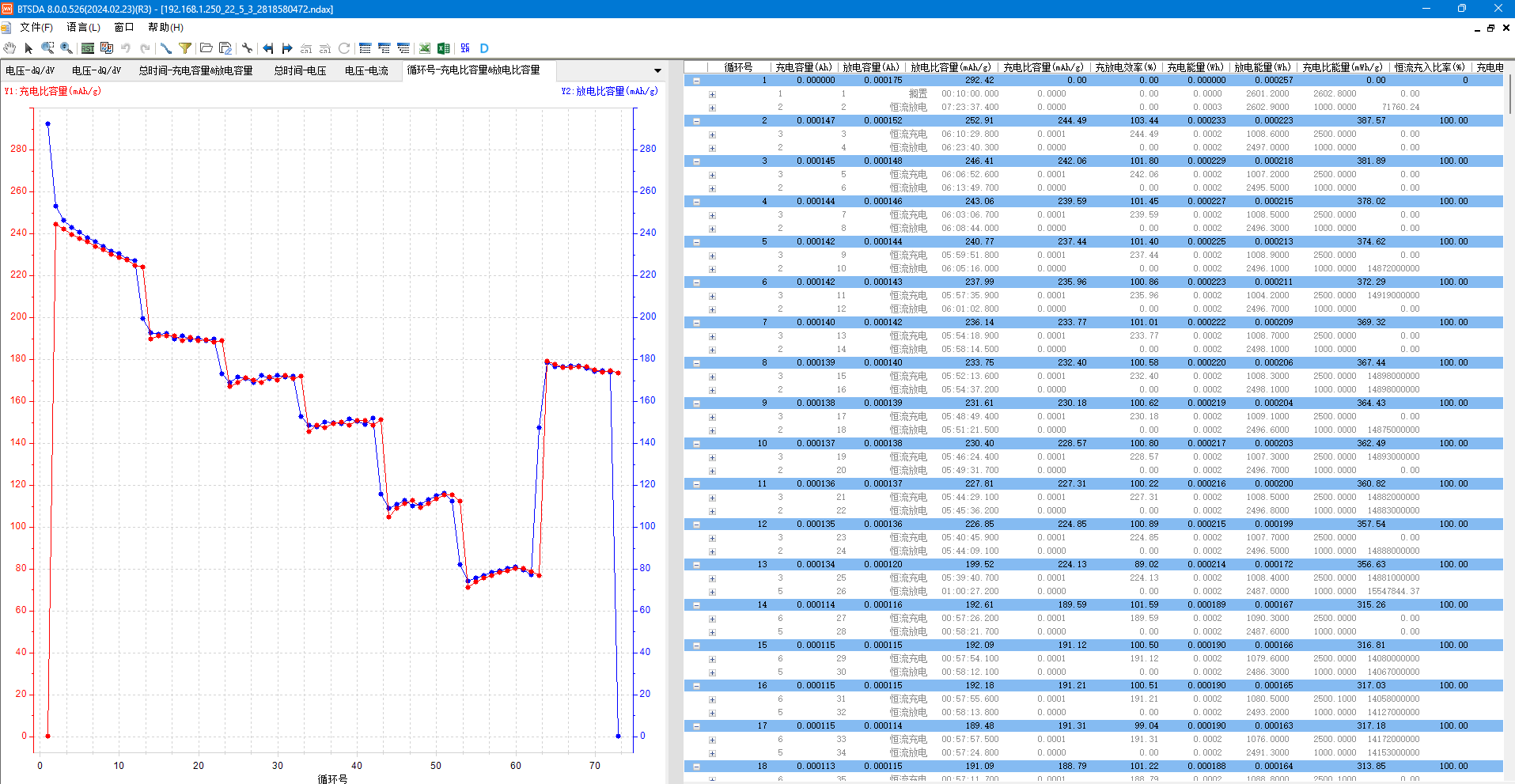Click value 89.02 in cycle 13 row
Image resolution: width=1515 pixels, height=784 pixels.
1146,565
